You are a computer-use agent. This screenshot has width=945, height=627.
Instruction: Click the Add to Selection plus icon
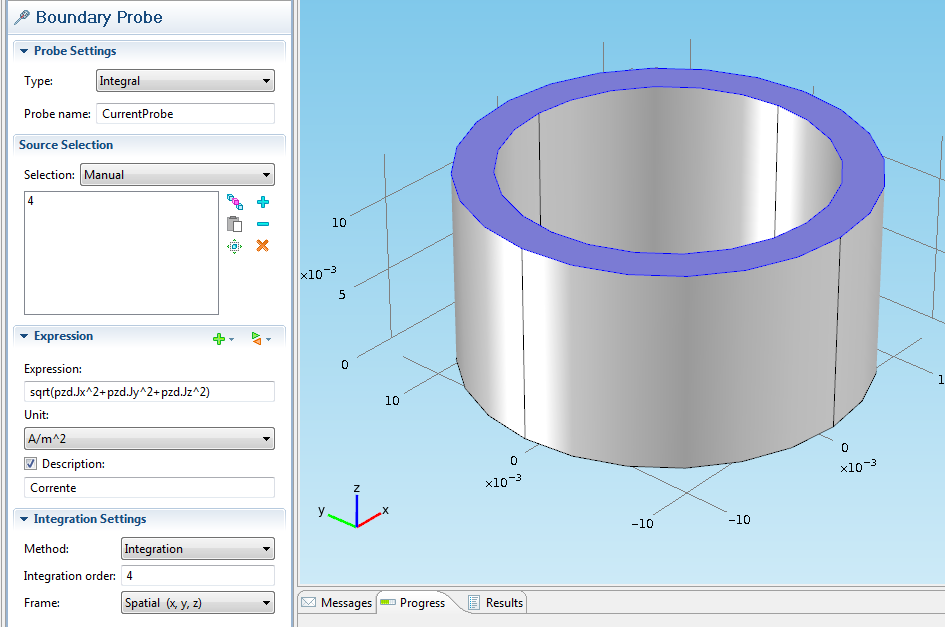click(x=263, y=202)
